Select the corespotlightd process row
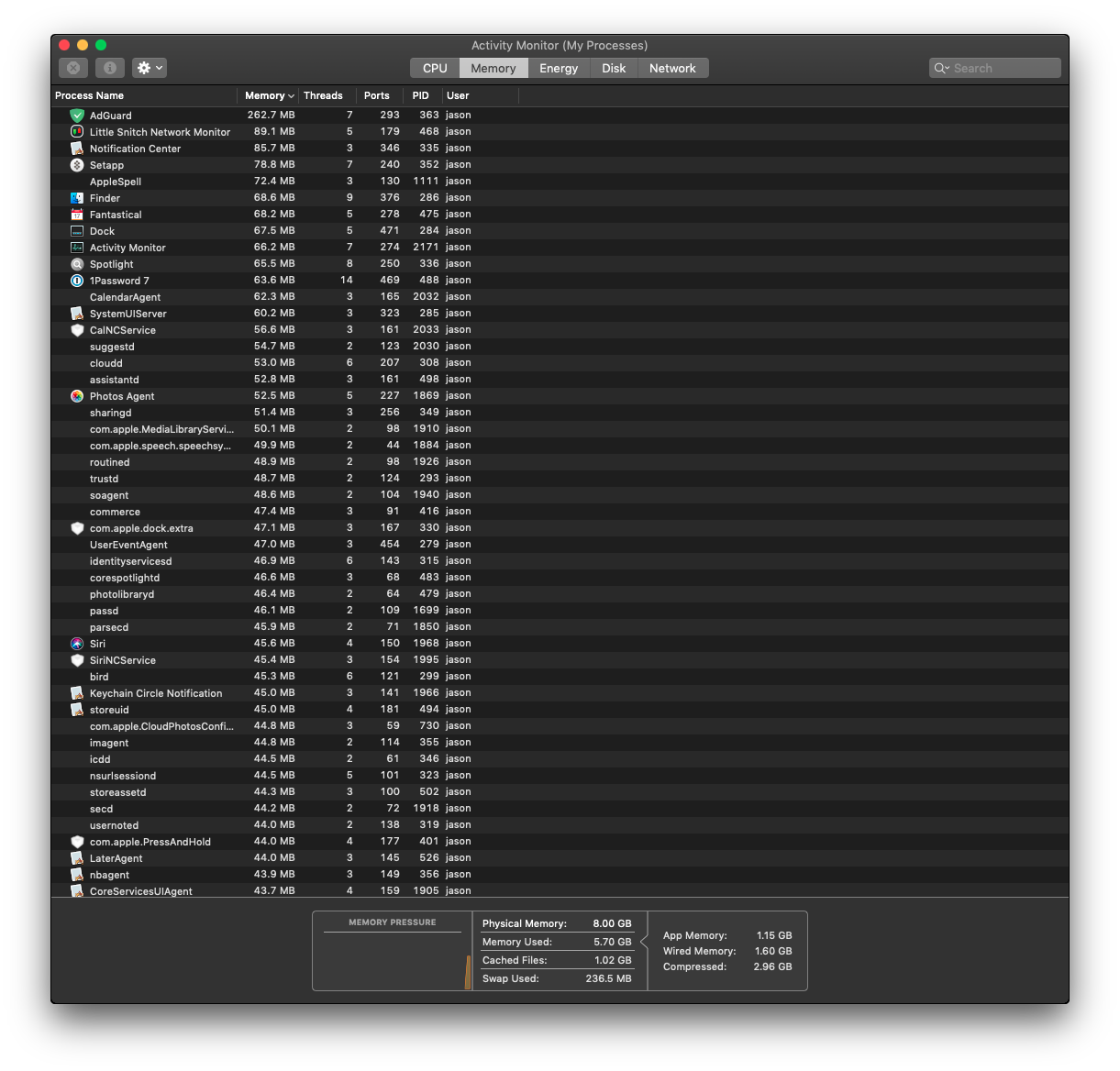Screen dimensions: 1120x1071 point(560,578)
